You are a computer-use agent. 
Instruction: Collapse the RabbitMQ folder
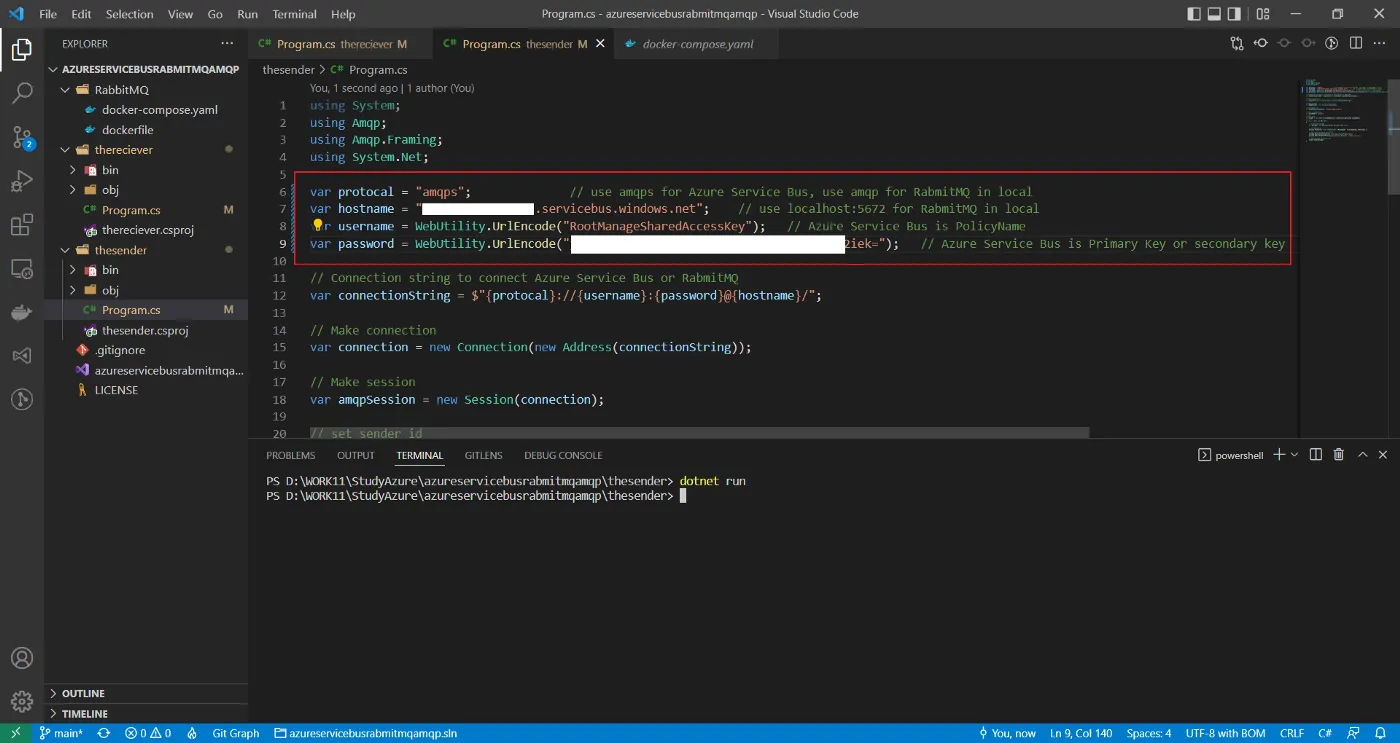click(66, 90)
